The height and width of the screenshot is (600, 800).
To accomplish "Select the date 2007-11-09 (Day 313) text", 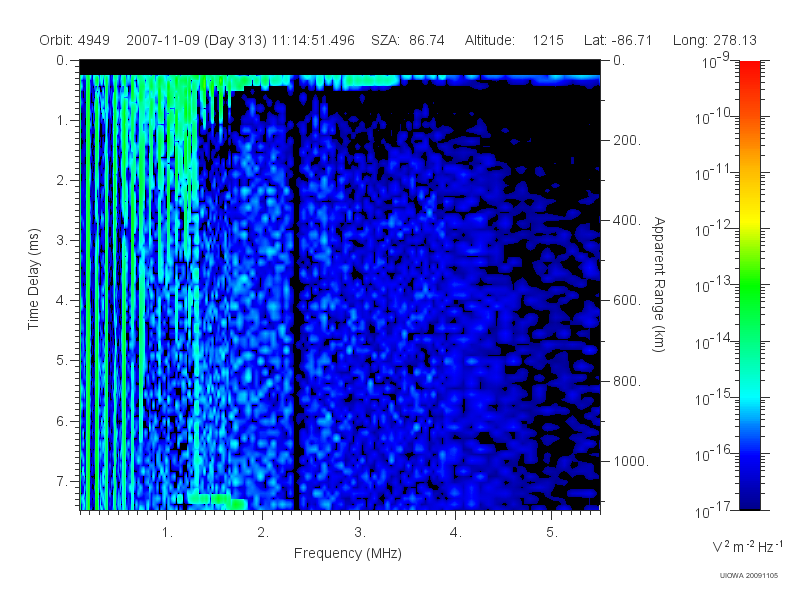I will [x=196, y=40].
